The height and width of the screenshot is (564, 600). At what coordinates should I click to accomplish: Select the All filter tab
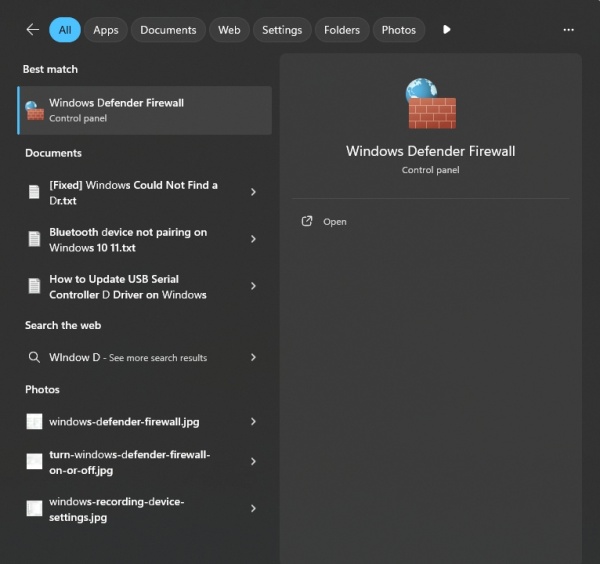click(65, 30)
